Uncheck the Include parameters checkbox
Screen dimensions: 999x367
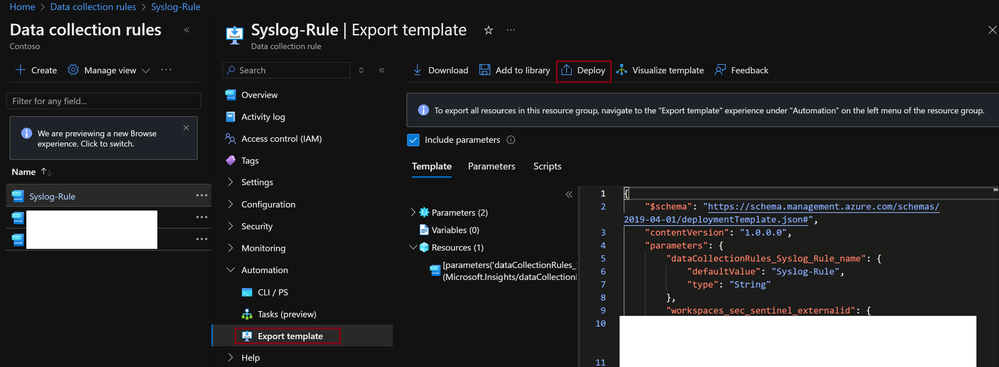click(413, 140)
